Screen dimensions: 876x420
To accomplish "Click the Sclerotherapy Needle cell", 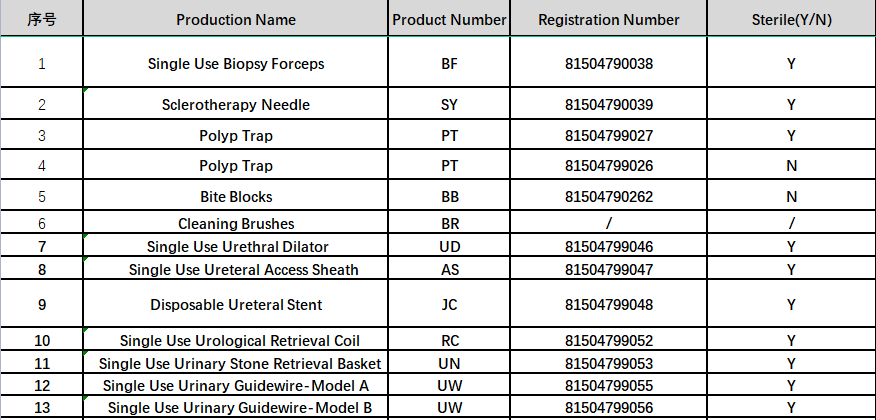I will 236,104.
